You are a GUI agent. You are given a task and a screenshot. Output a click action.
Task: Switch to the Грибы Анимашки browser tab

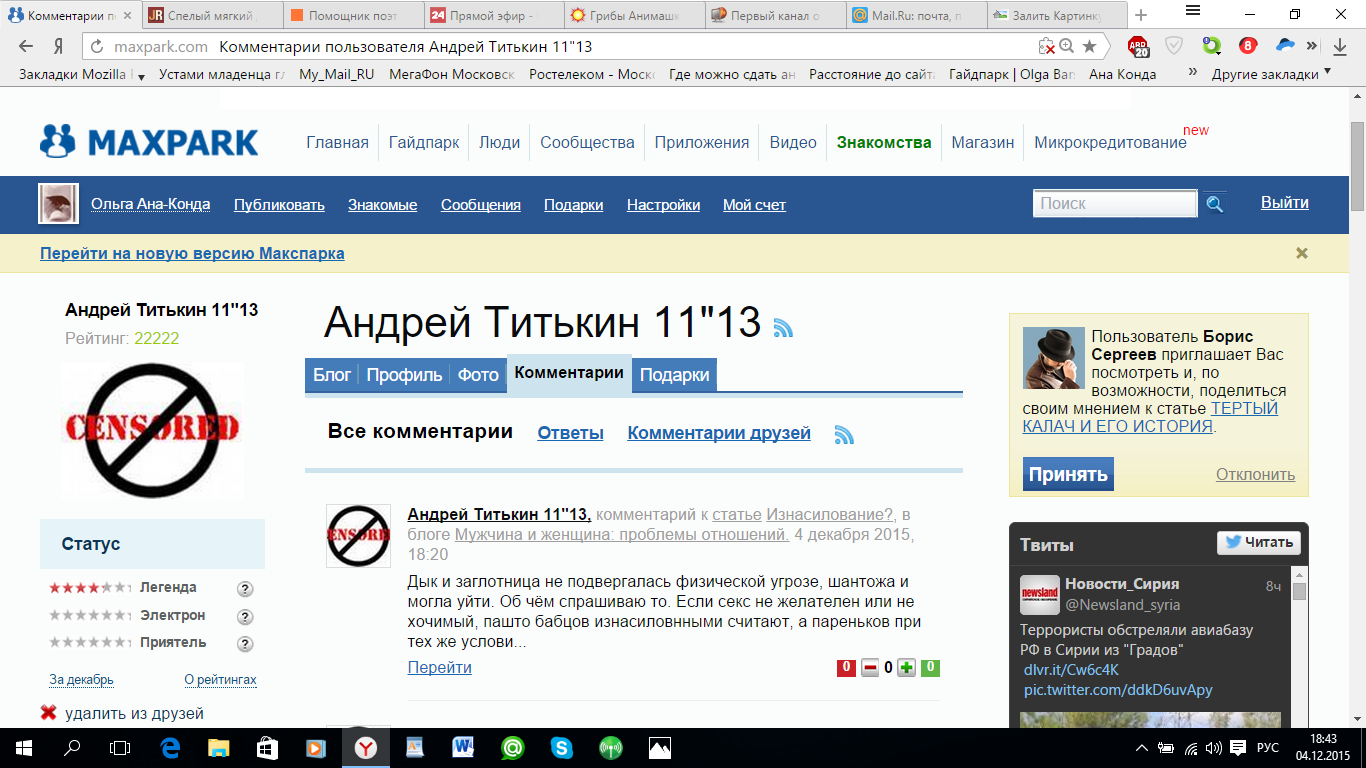pos(634,15)
